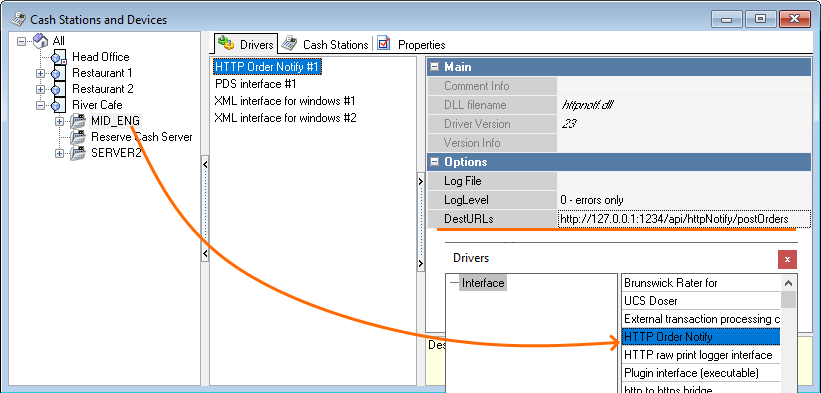Collapse the River Cafe tree node
Viewport: 821px width, 393px height.
(40, 106)
